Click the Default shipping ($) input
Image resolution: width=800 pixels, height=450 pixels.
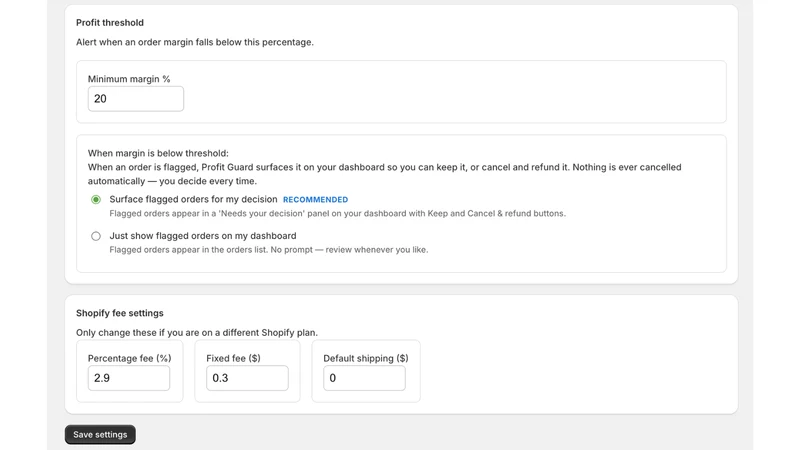364,378
